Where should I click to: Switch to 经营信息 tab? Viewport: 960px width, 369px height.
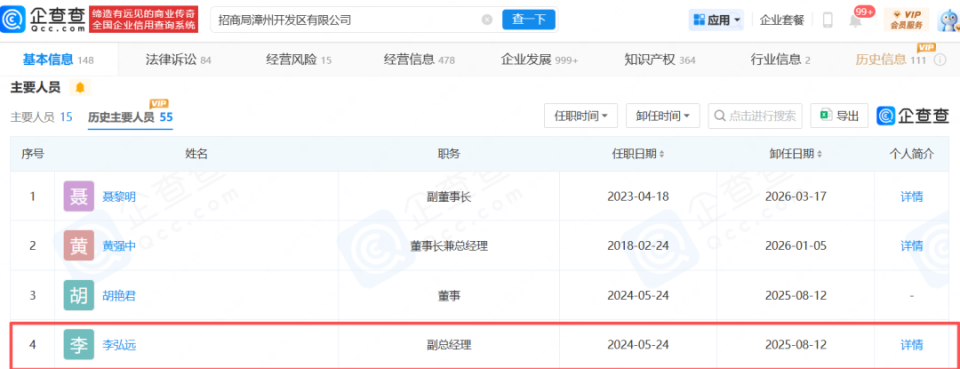419,60
